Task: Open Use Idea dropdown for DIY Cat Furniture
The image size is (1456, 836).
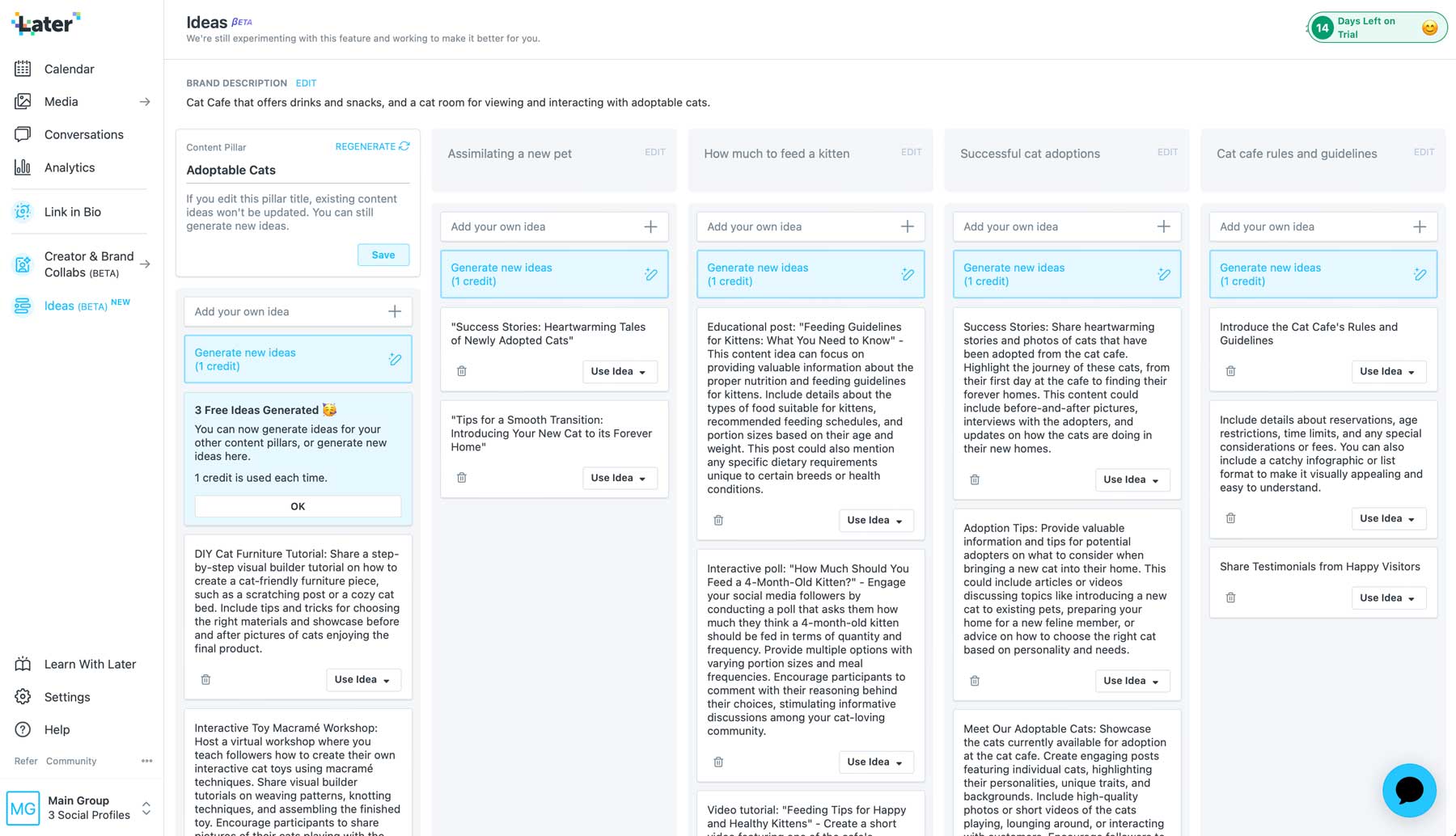Action: (x=362, y=680)
